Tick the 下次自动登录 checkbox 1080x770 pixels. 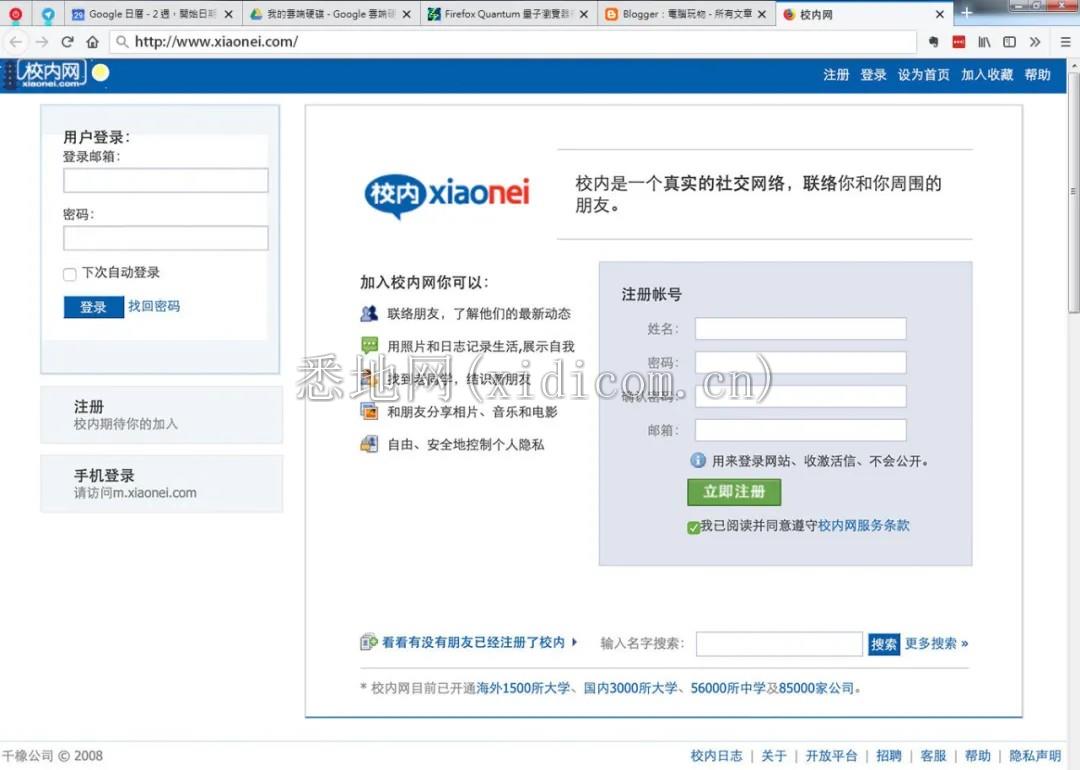[x=70, y=274]
